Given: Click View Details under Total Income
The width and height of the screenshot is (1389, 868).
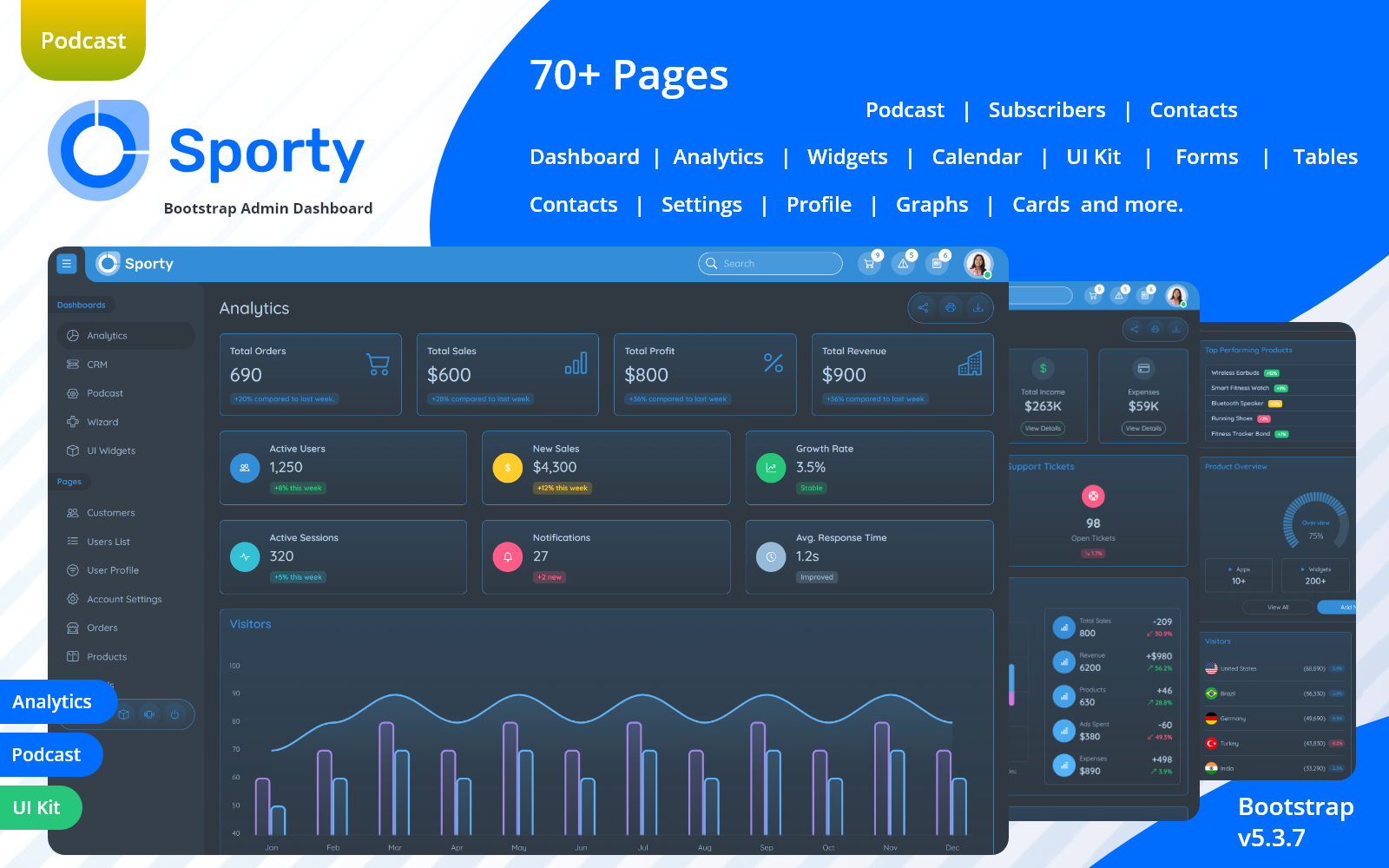Looking at the screenshot, I should tap(1043, 428).
